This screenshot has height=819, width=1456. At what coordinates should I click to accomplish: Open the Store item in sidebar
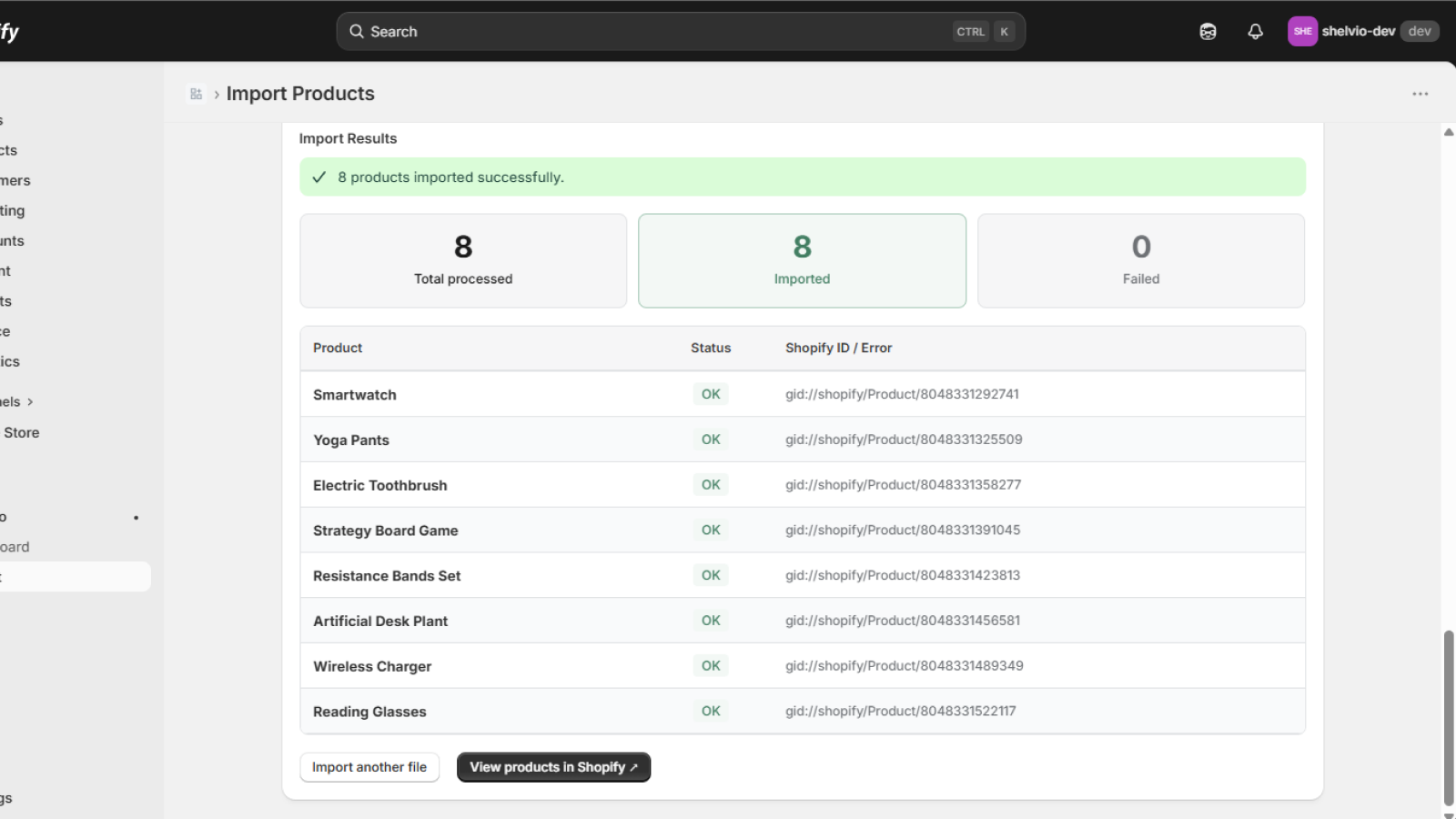click(x=21, y=432)
